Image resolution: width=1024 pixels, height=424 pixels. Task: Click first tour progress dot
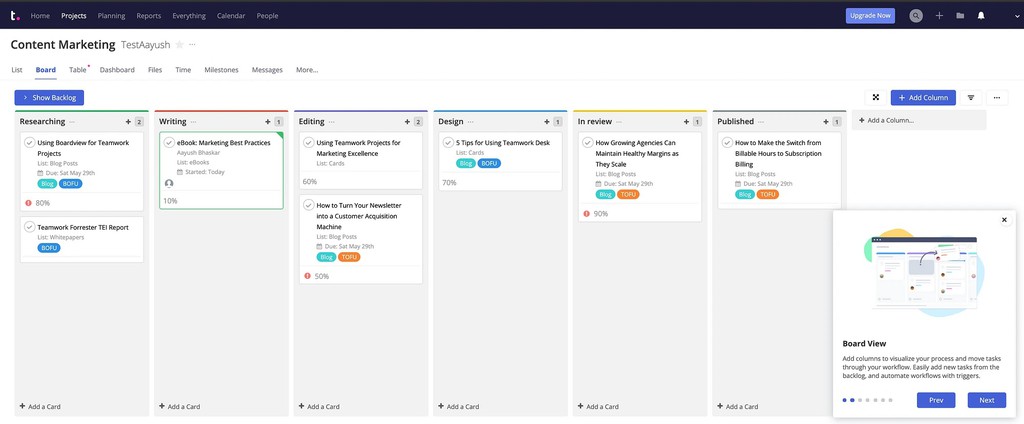844,400
